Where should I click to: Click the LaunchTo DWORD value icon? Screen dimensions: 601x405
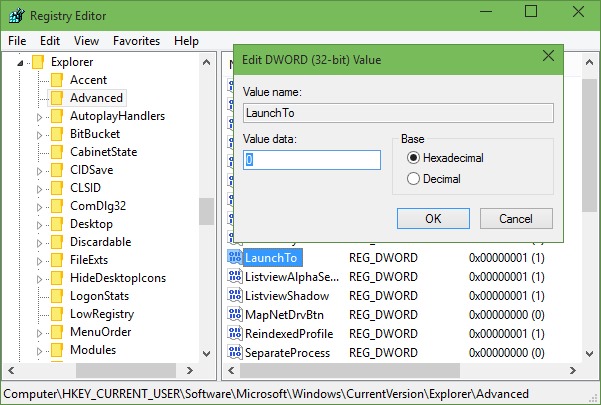pyautogui.click(x=235, y=257)
